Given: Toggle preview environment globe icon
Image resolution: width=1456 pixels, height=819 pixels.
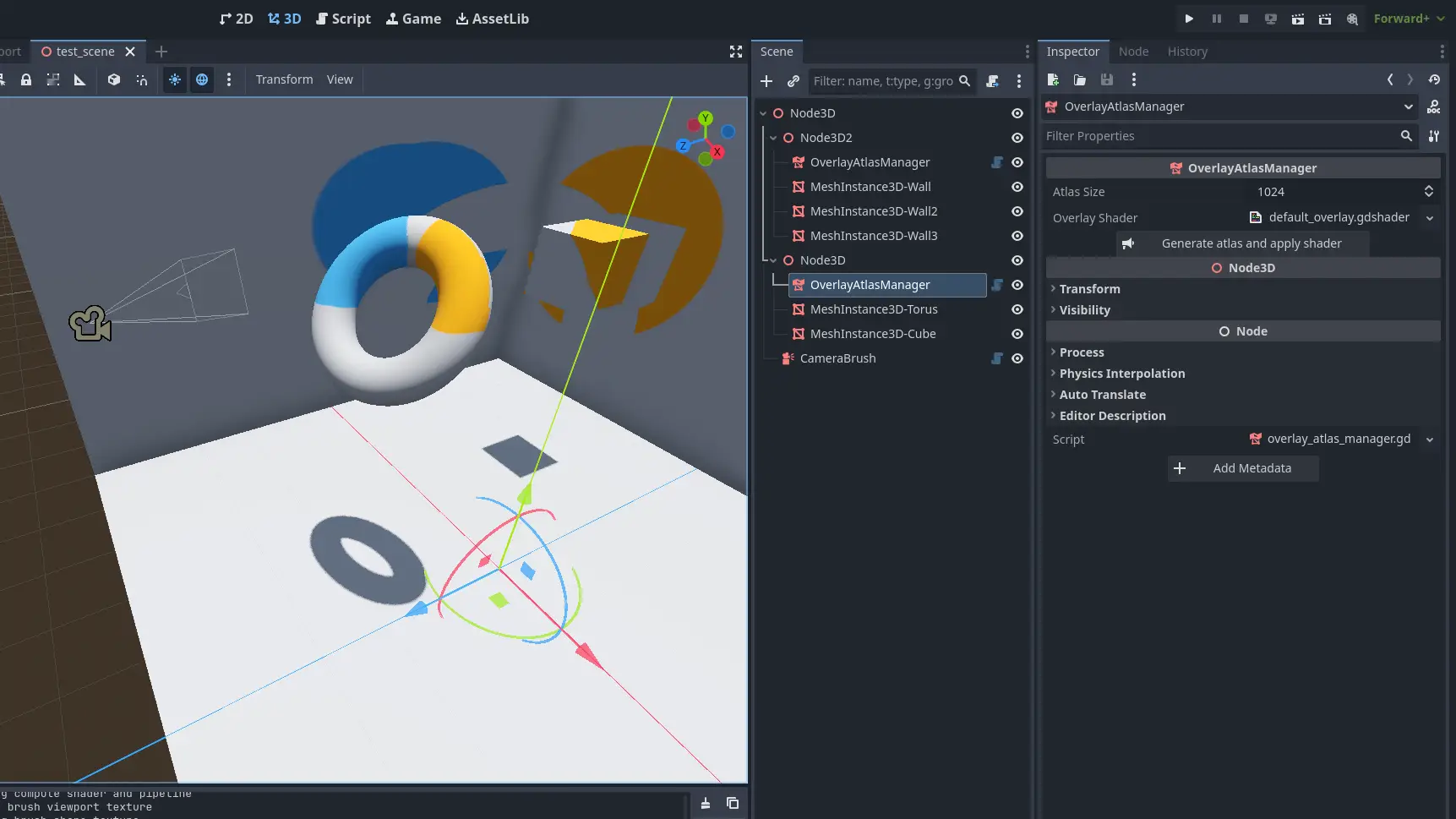Looking at the screenshot, I should (202, 79).
